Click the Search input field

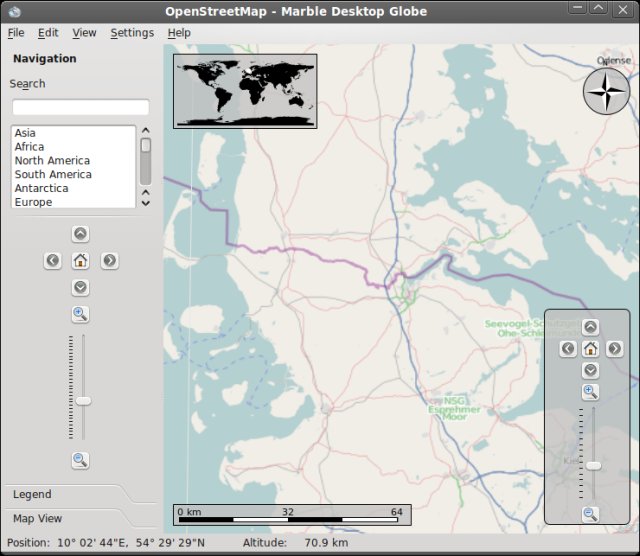pyautogui.click(x=80, y=107)
